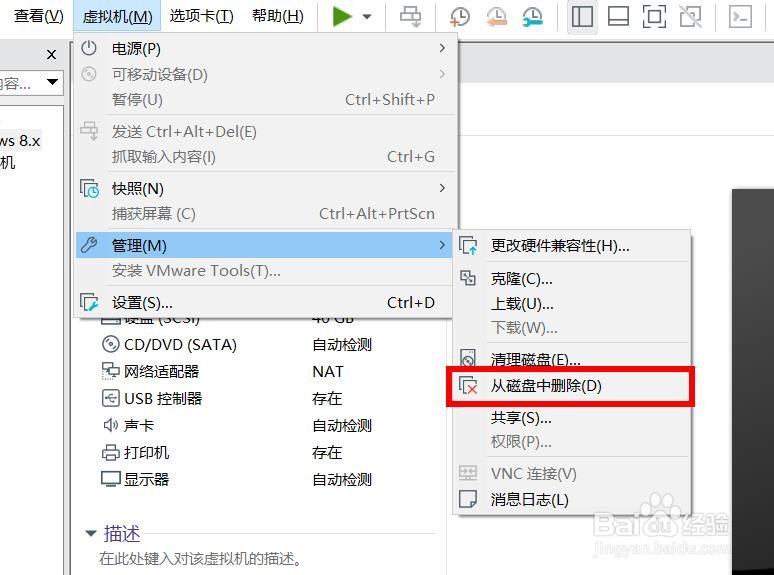Toggle the library sidebar view icon

pos(582,16)
